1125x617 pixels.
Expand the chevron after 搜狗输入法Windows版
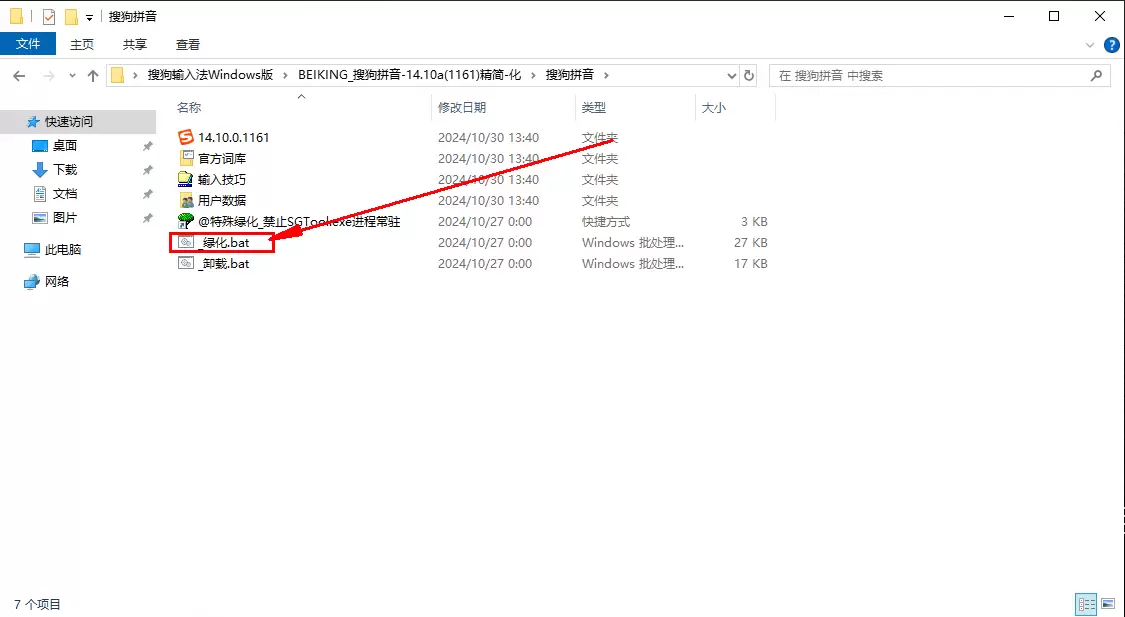pos(286,75)
